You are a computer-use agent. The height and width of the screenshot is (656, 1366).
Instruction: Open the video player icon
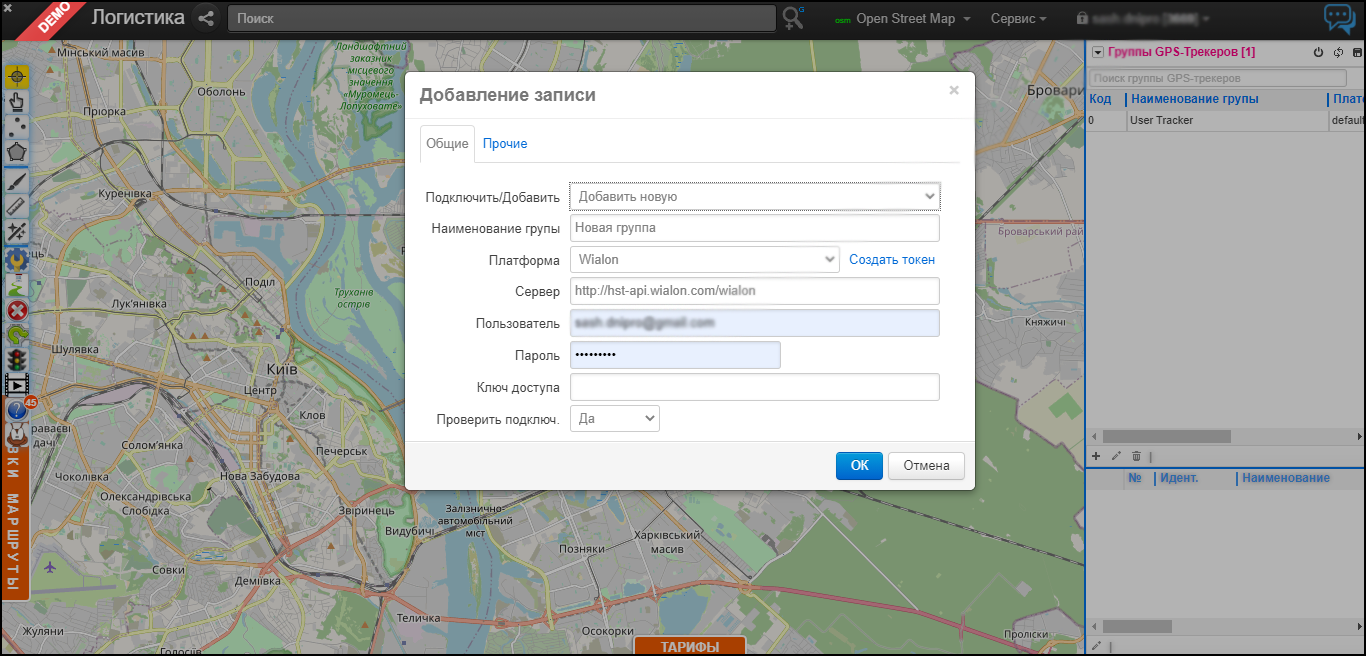(17, 384)
